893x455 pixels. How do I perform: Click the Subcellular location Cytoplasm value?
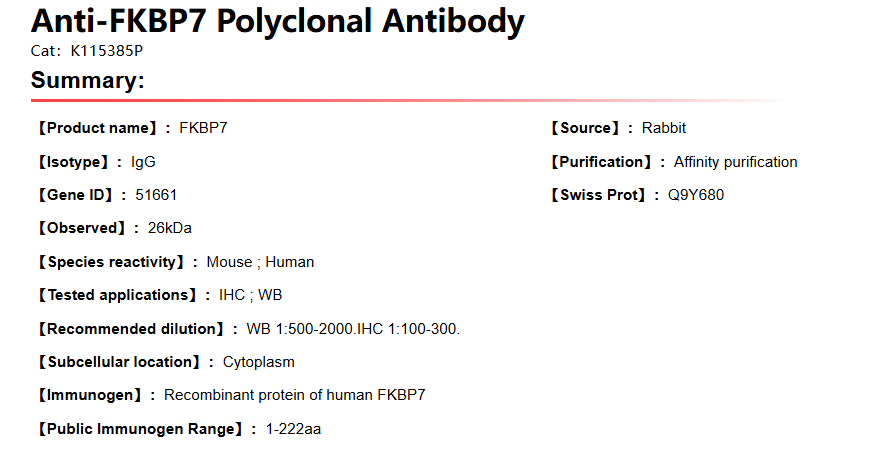[x=259, y=362]
